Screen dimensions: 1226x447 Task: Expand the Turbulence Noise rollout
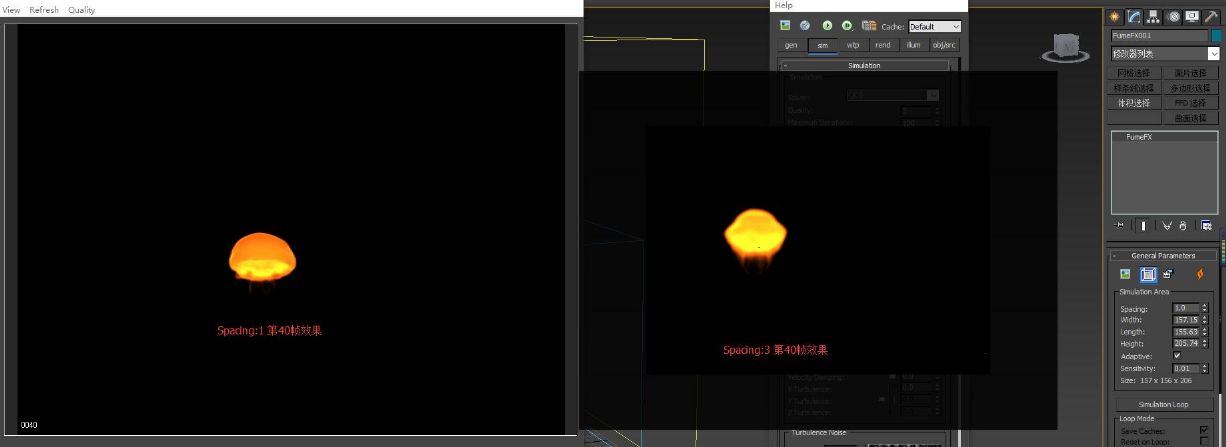pyautogui.click(x=819, y=433)
